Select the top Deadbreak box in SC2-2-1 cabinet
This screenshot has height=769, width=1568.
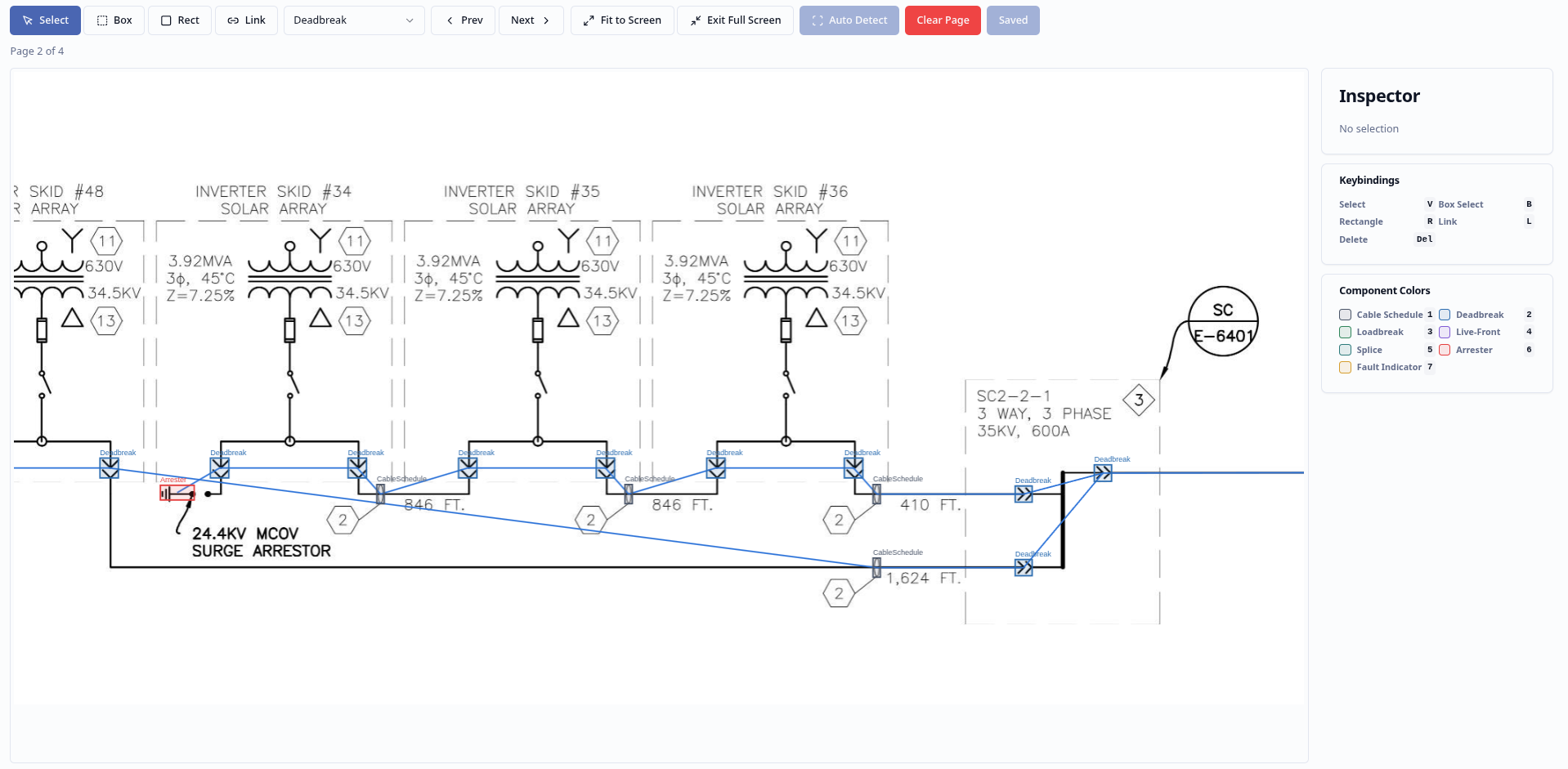(1103, 473)
